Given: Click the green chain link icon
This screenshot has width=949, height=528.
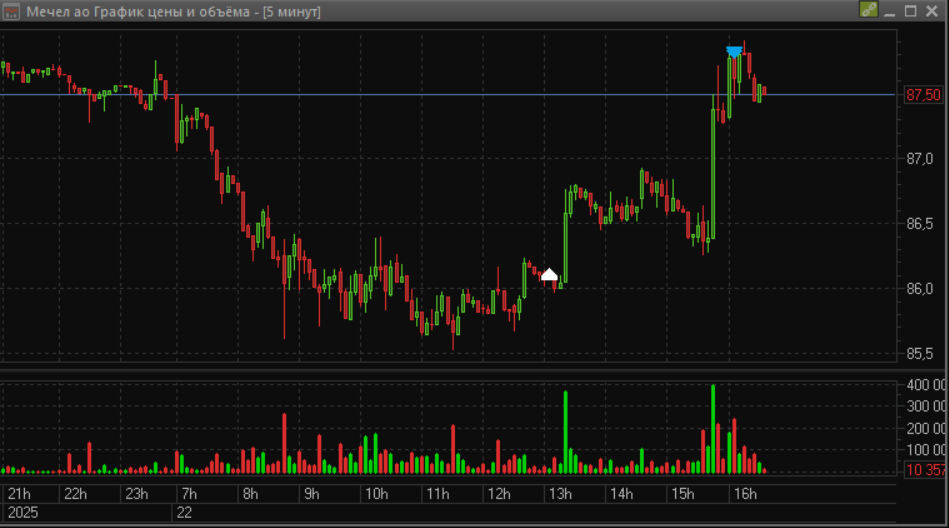Looking at the screenshot, I should tap(869, 10).
